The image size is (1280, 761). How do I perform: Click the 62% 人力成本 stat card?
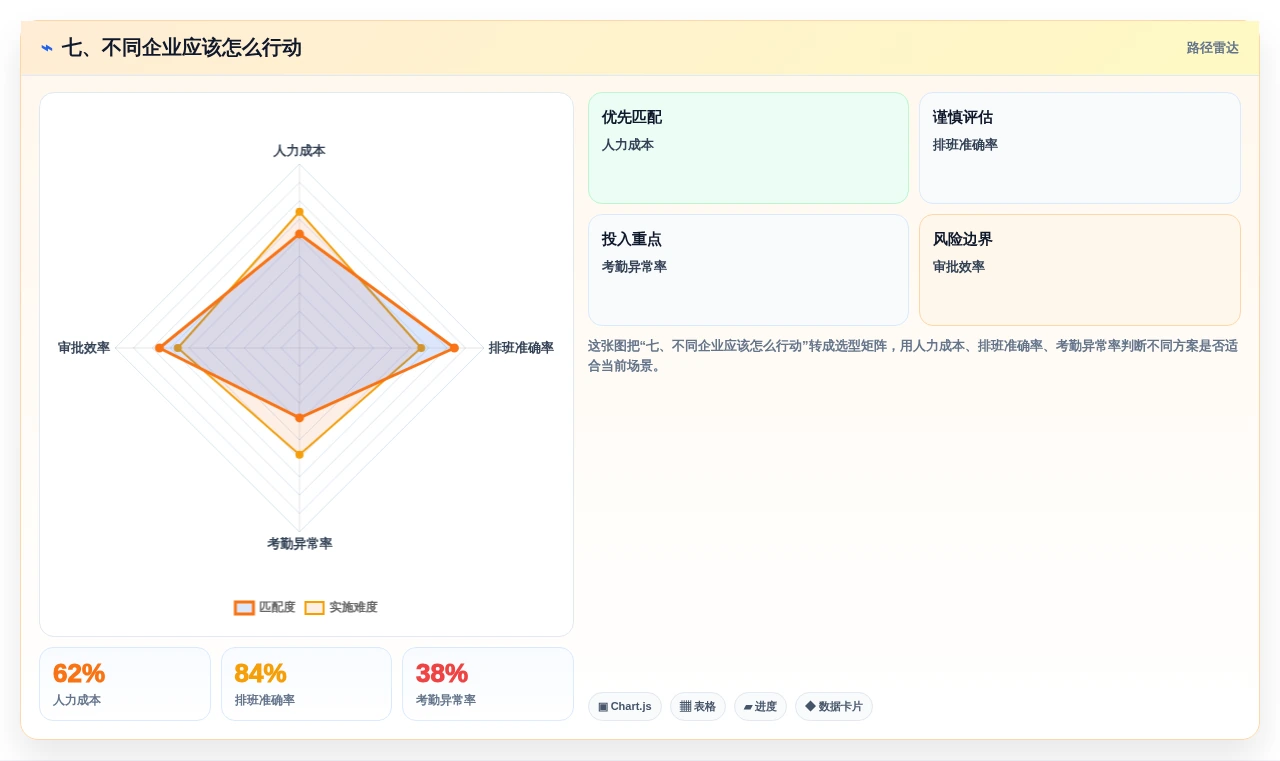pyautogui.click(x=125, y=684)
